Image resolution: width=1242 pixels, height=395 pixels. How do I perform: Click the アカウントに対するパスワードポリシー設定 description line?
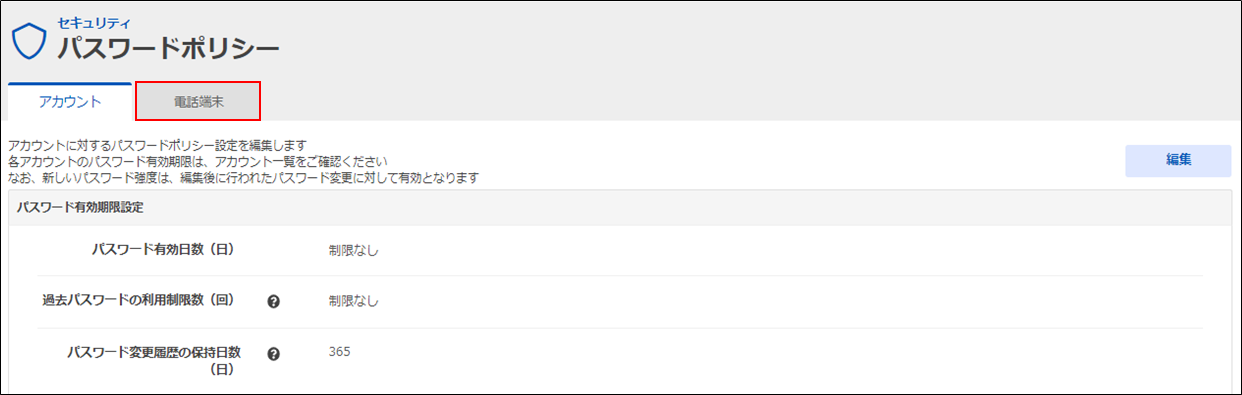click(156, 145)
